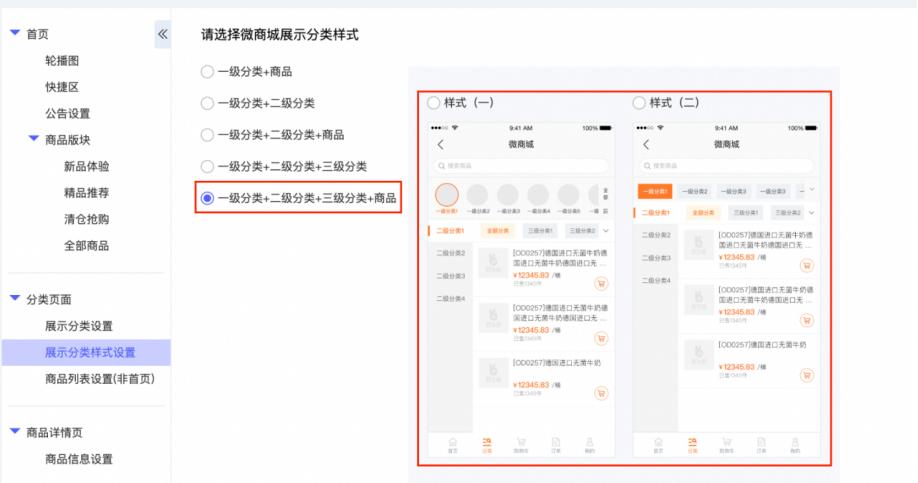Image resolution: width=918 pixels, height=483 pixels.
Task: Click the search field in Style One preview
Action: click(x=522, y=165)
